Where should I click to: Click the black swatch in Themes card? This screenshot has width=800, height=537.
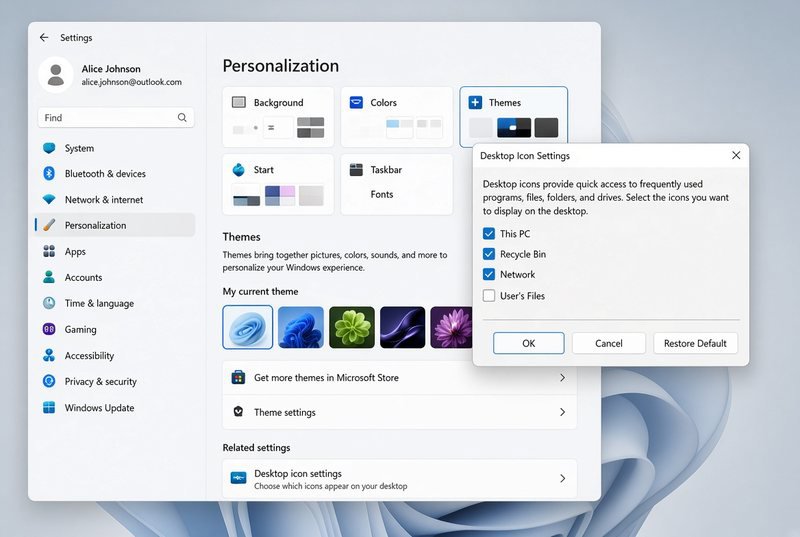pos(546,127)
